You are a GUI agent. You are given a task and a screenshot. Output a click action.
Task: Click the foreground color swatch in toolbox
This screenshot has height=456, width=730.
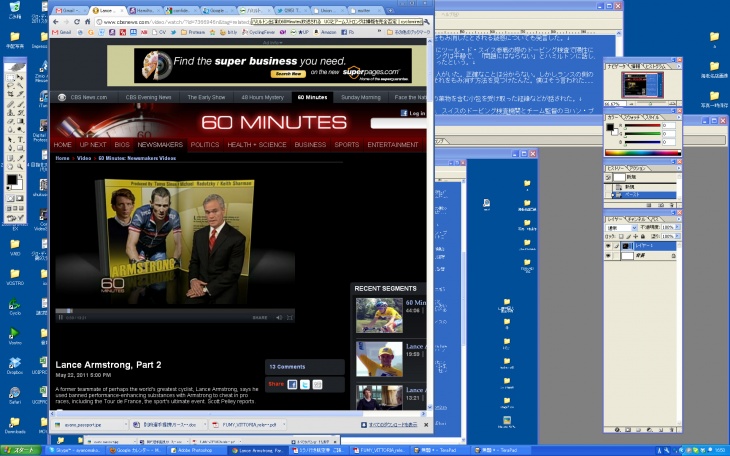[x=12, y=179]
